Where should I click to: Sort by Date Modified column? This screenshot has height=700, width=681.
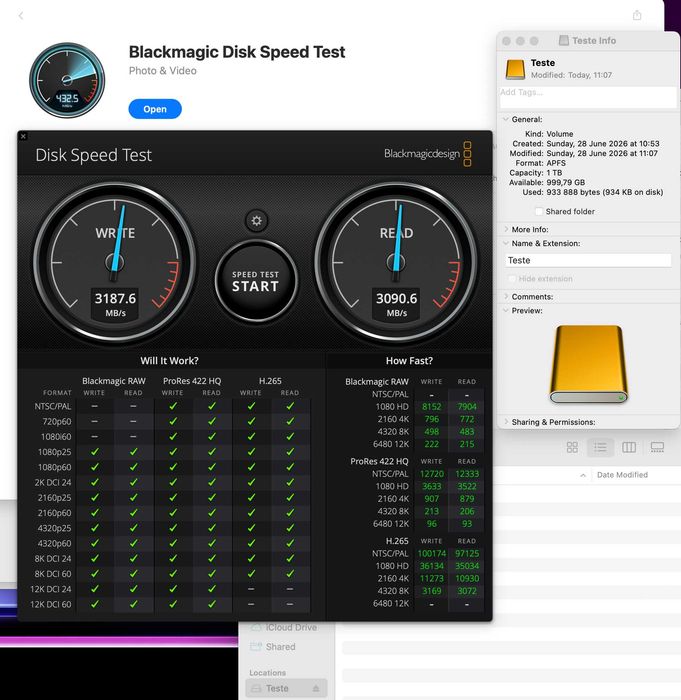pos(622,475)
